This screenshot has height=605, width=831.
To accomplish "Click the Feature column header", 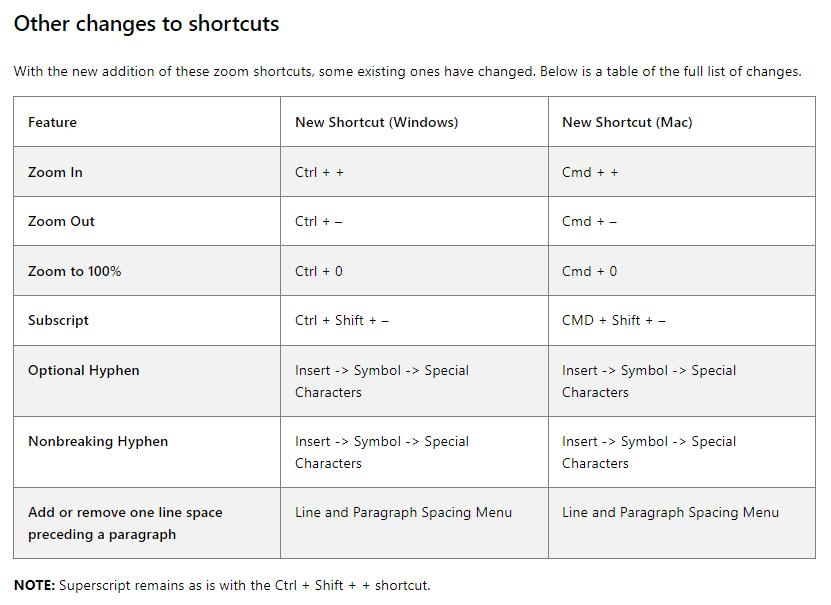I will 52,122.
